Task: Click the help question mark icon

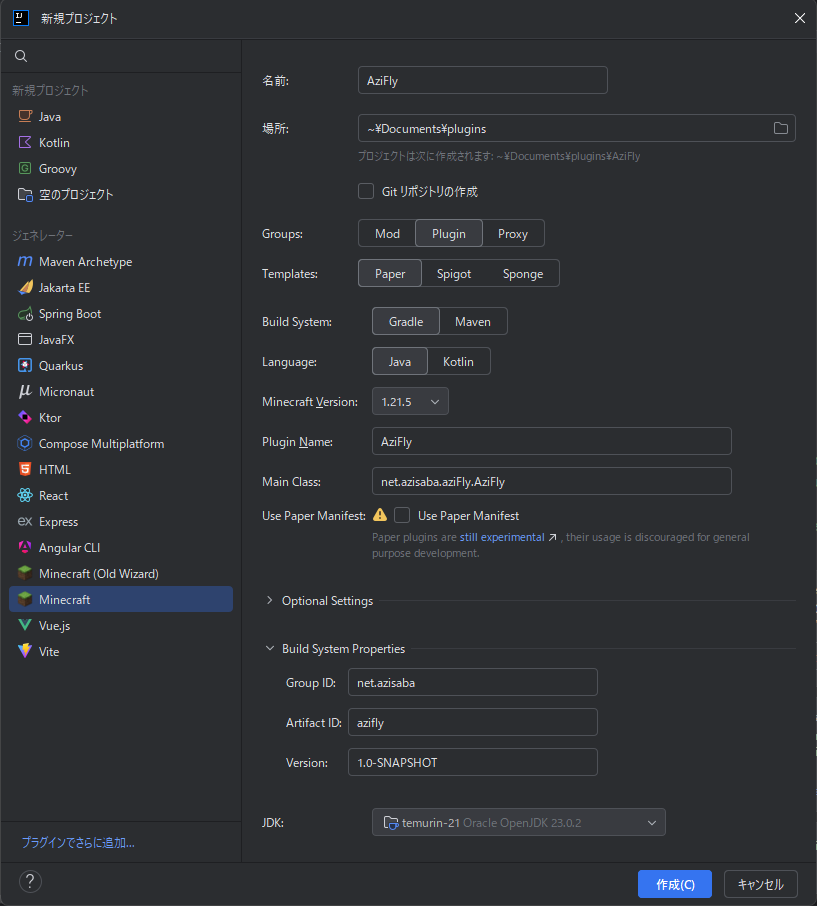Action: (x=30, y=881)
